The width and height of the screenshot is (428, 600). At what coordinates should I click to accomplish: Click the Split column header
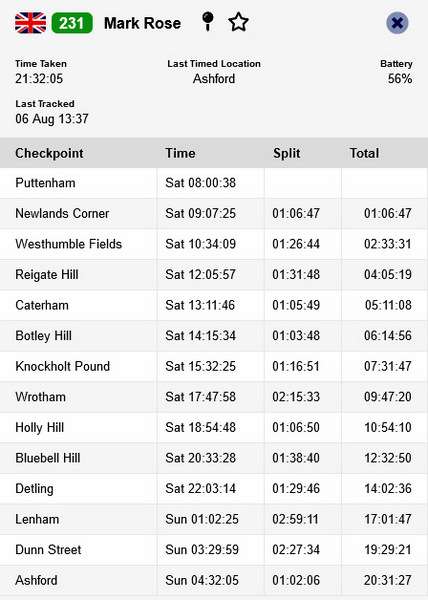[286, 153]
